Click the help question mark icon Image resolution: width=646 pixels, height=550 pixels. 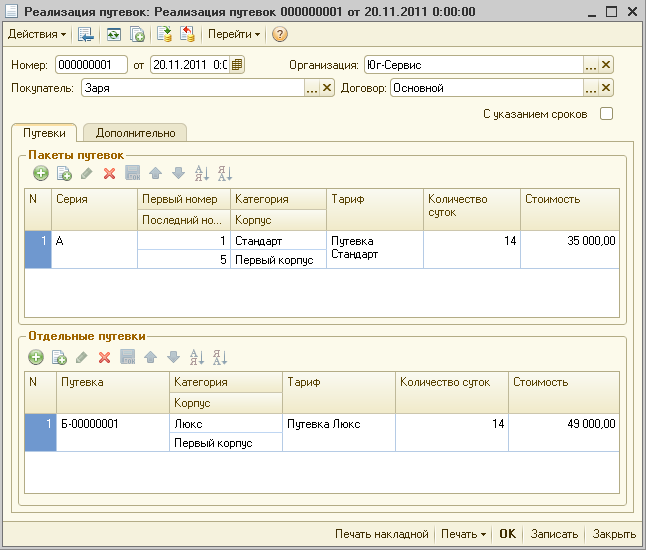(280, 34)
